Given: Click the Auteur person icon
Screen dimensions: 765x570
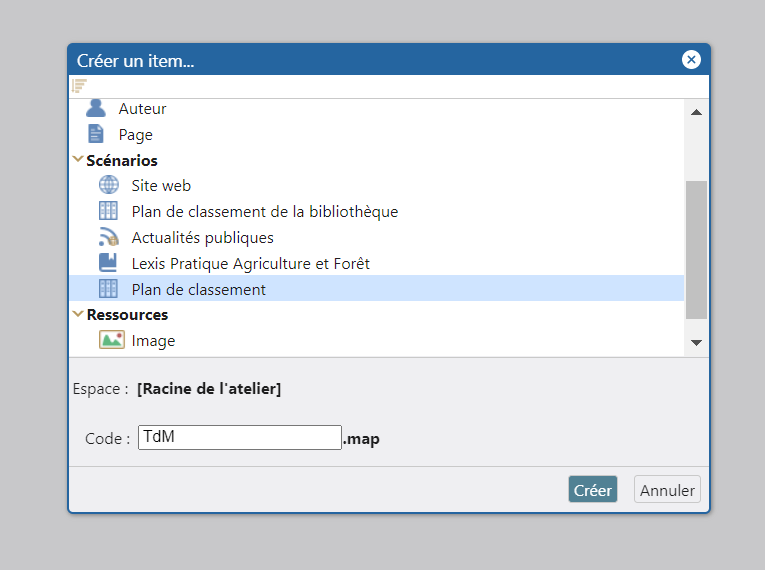Looking at the screenshot, I should (96, 108).
